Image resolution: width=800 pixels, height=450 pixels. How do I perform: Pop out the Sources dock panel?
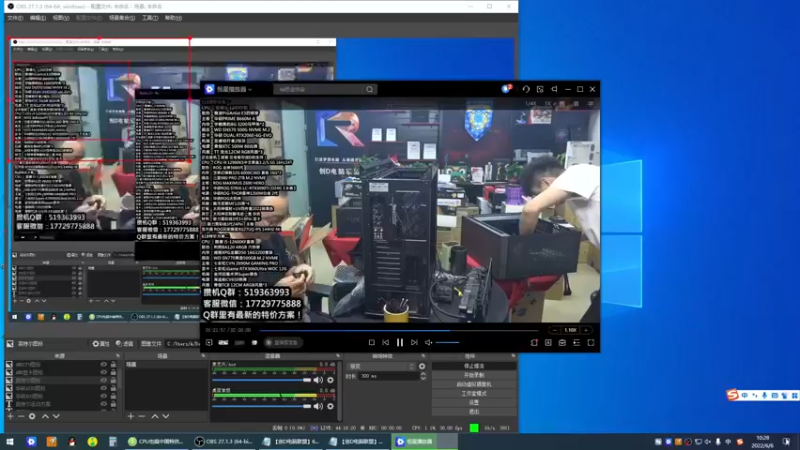(x=118, y=356)
